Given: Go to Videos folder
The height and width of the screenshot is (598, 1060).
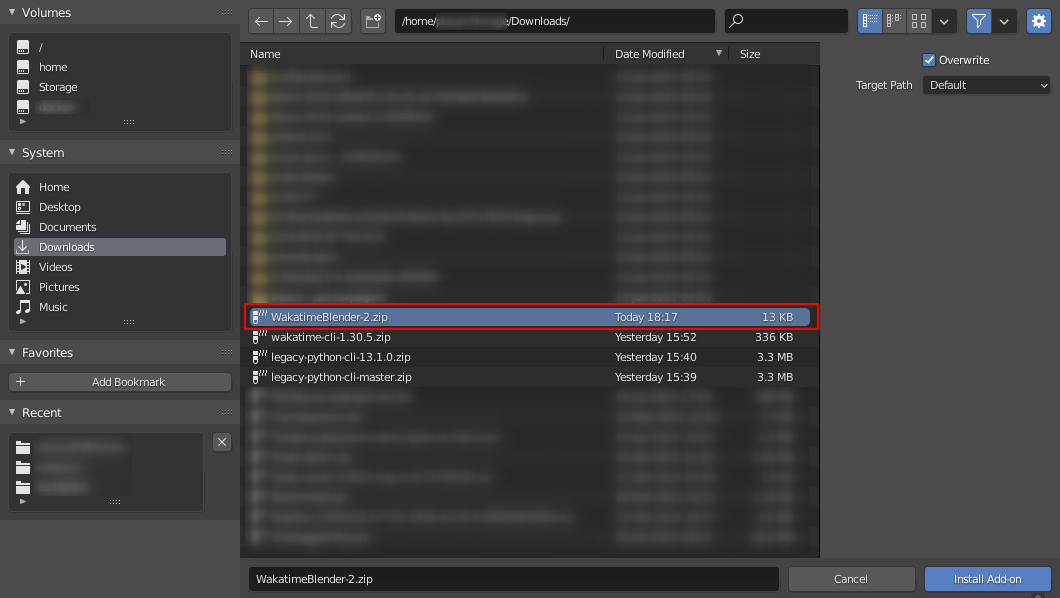Looking at the screenshot, I should [x=120, y=267].
